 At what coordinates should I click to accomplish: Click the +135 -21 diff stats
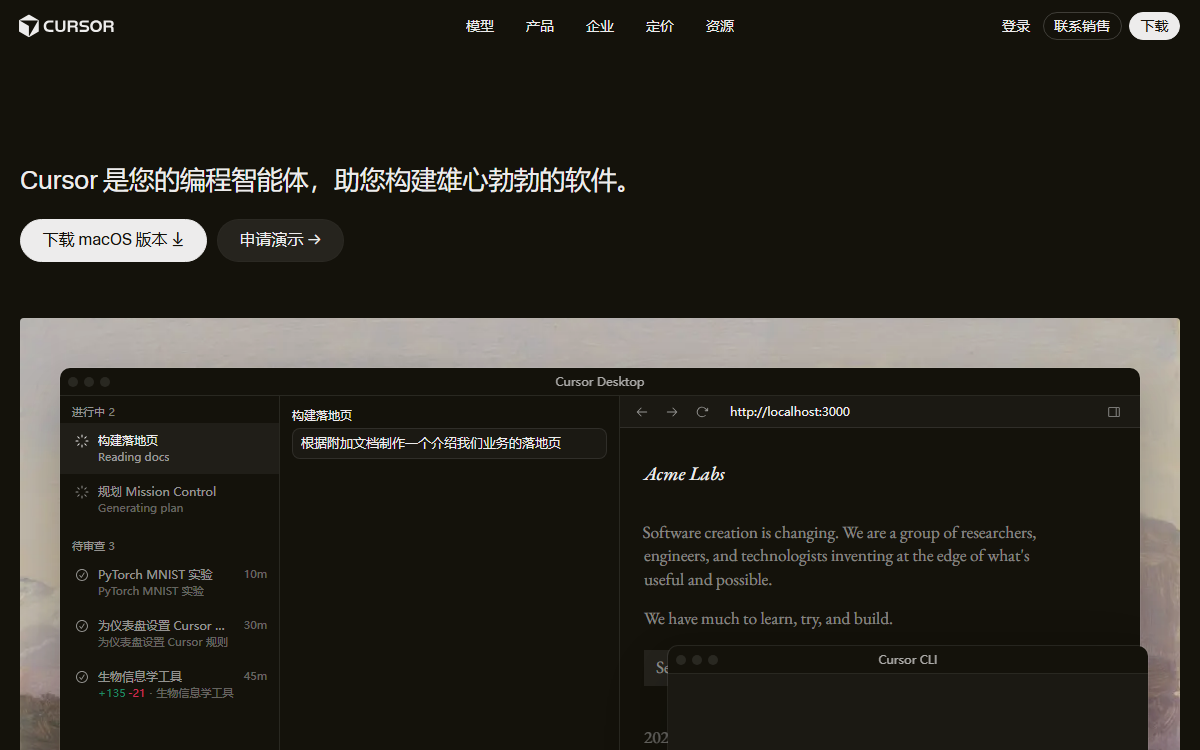tap(122, 693)
